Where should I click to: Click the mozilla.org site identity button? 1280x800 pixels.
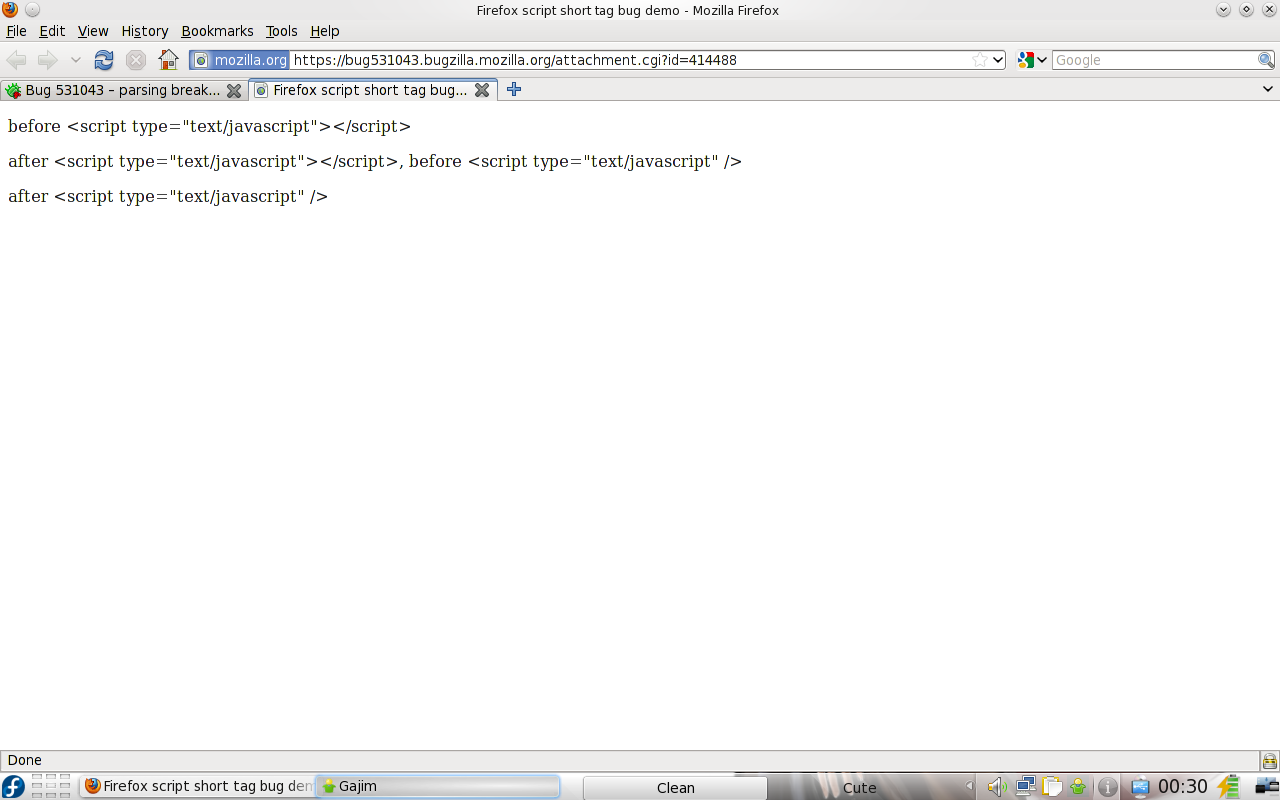click(x=240, y=60)
